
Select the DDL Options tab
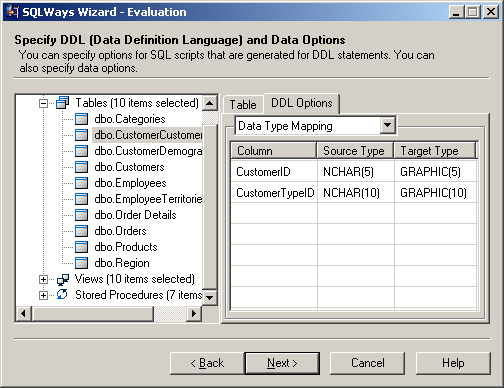[x=302, y=103]
